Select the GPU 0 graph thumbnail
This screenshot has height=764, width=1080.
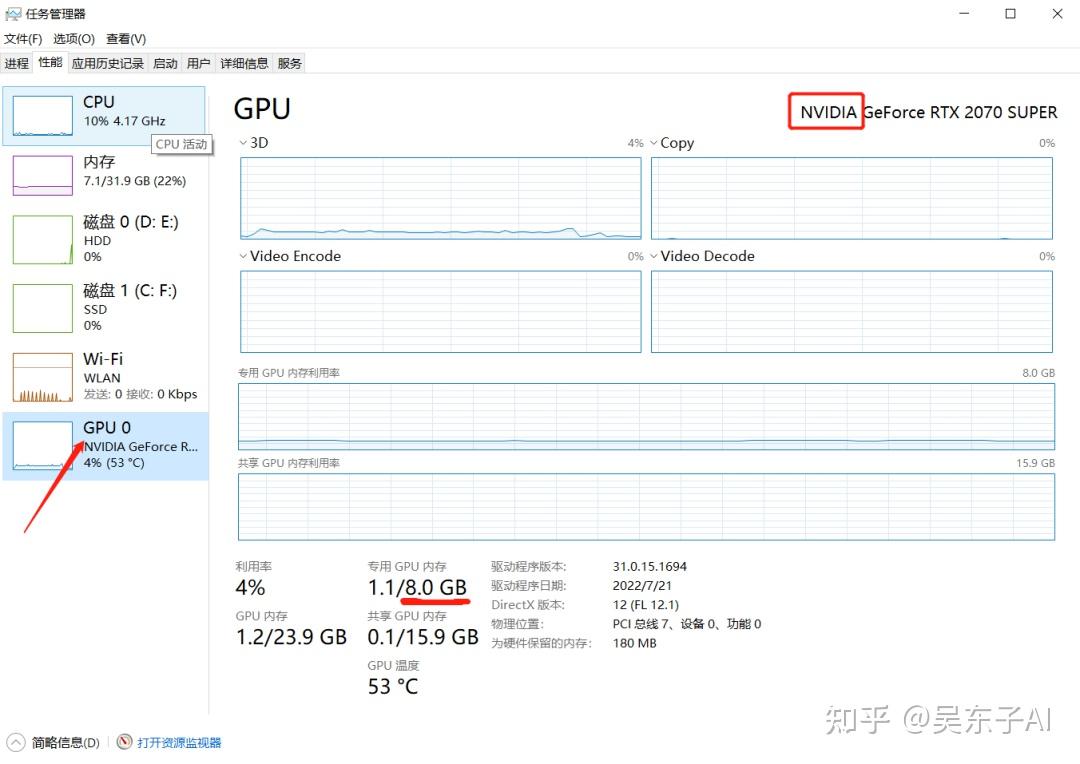tap(43, 446)
